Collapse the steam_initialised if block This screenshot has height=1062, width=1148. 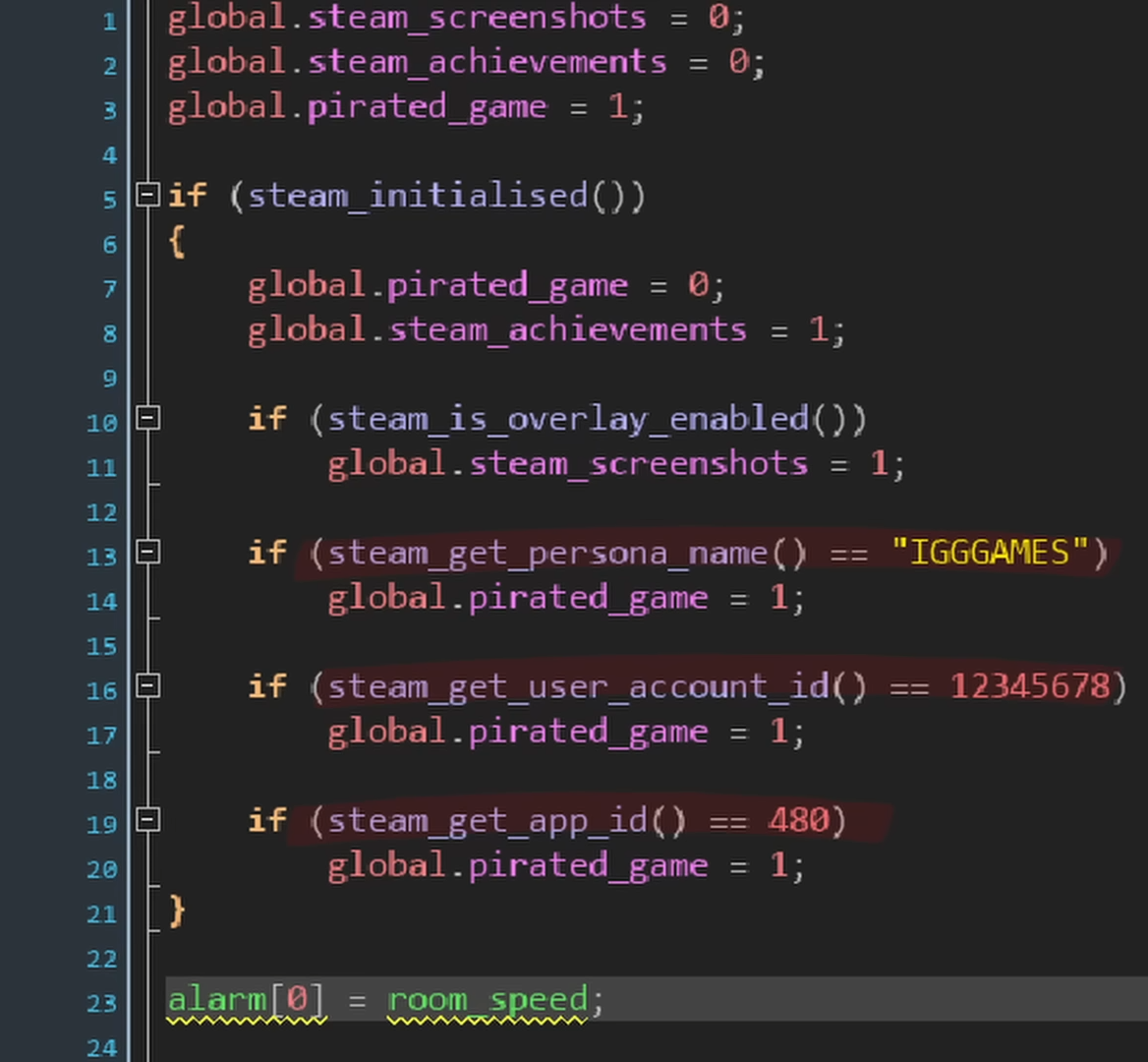(x=147, y=195)
